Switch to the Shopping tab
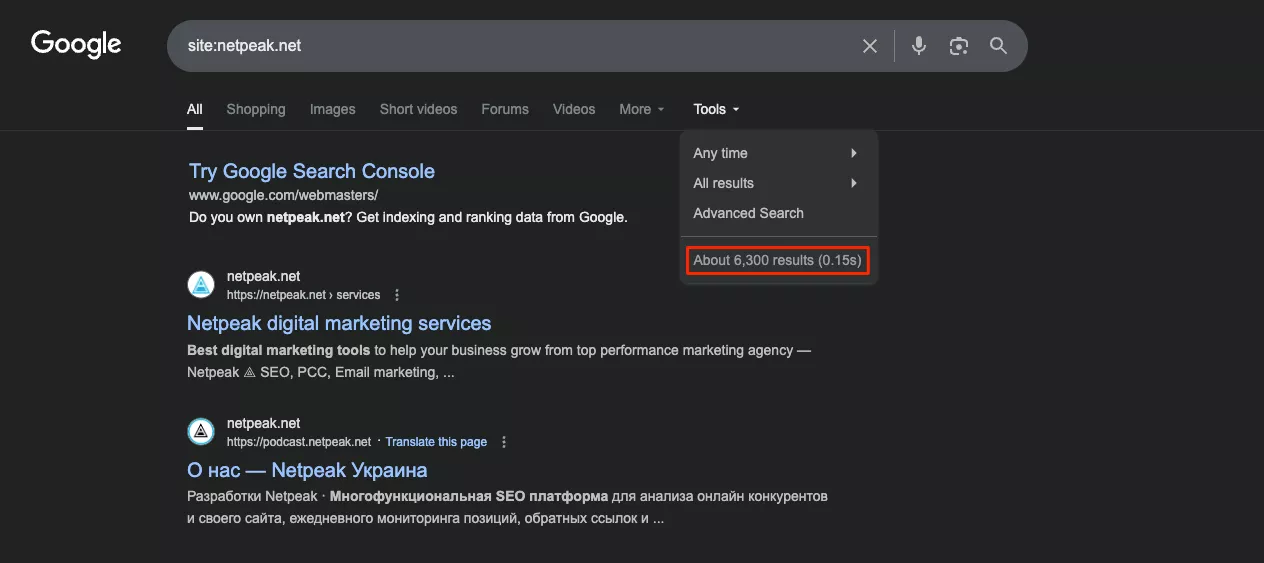Screen dimensions: 1264x563 pyautogui.click(x=255, y=109)
